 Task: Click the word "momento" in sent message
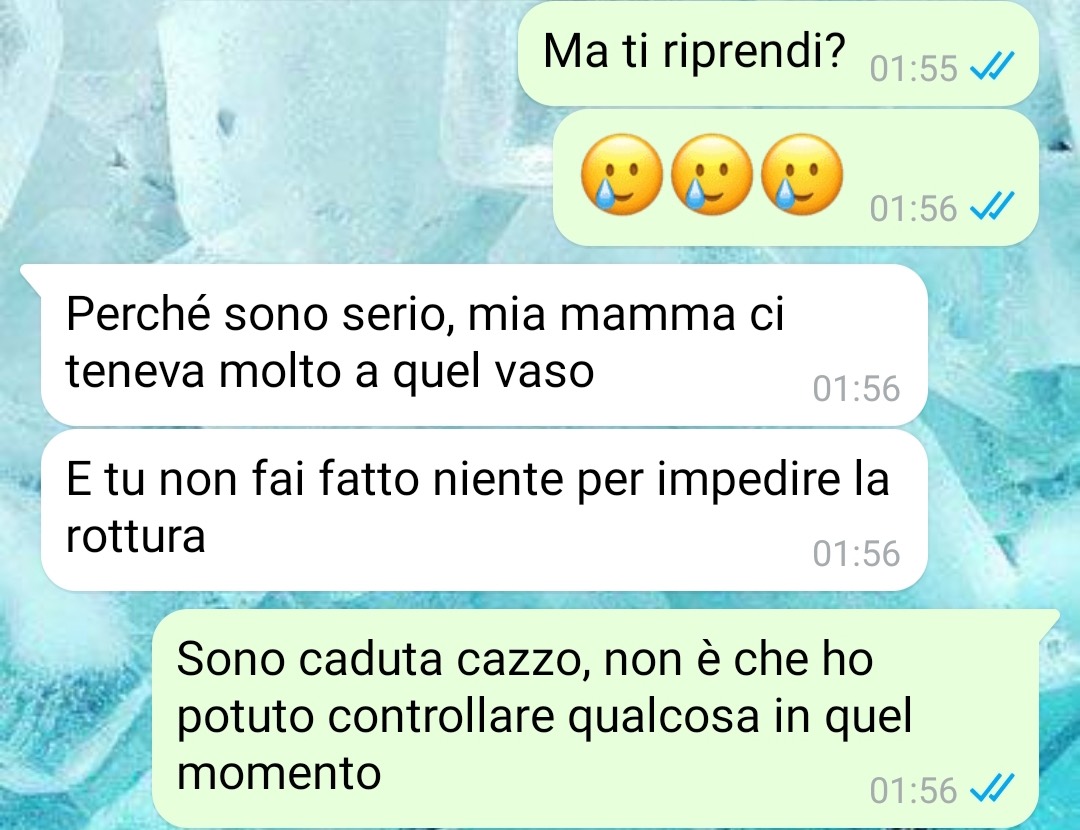click(279, 774)
